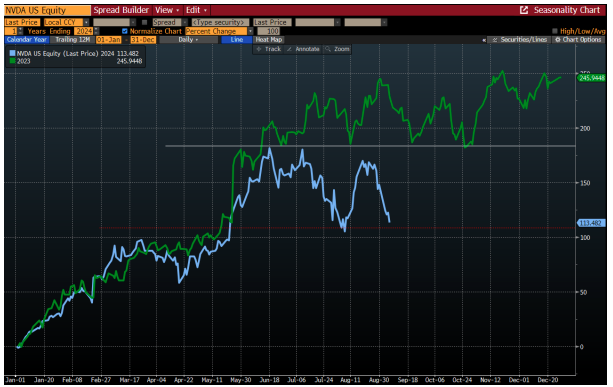Screen dimensions: 613x387
Task: Click the 200 y-axis label
Action: pyautogui.click(x=585, y=128)
